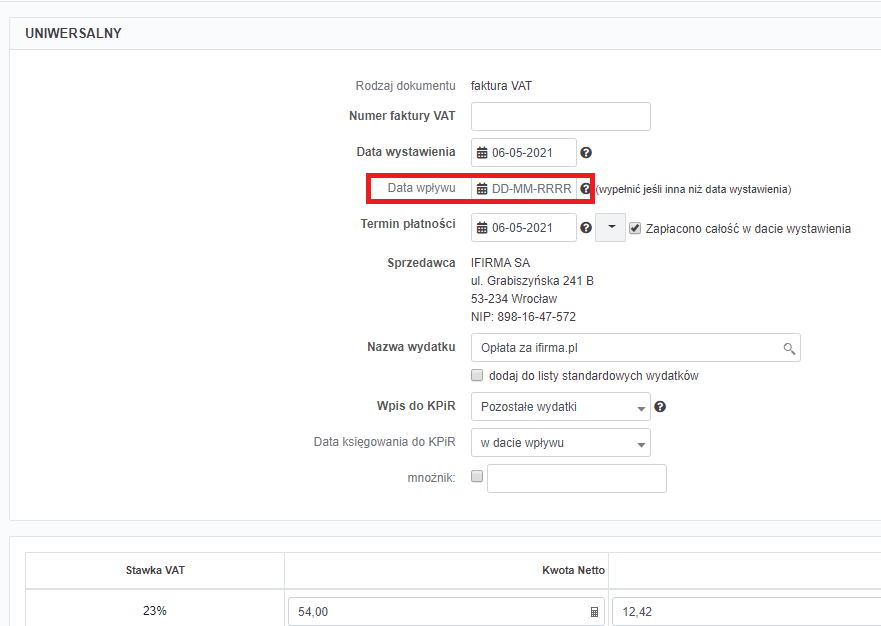Uncheck Zapłacono całość w dacie wystawienia
881x626 pixels.
pos(635,228)
